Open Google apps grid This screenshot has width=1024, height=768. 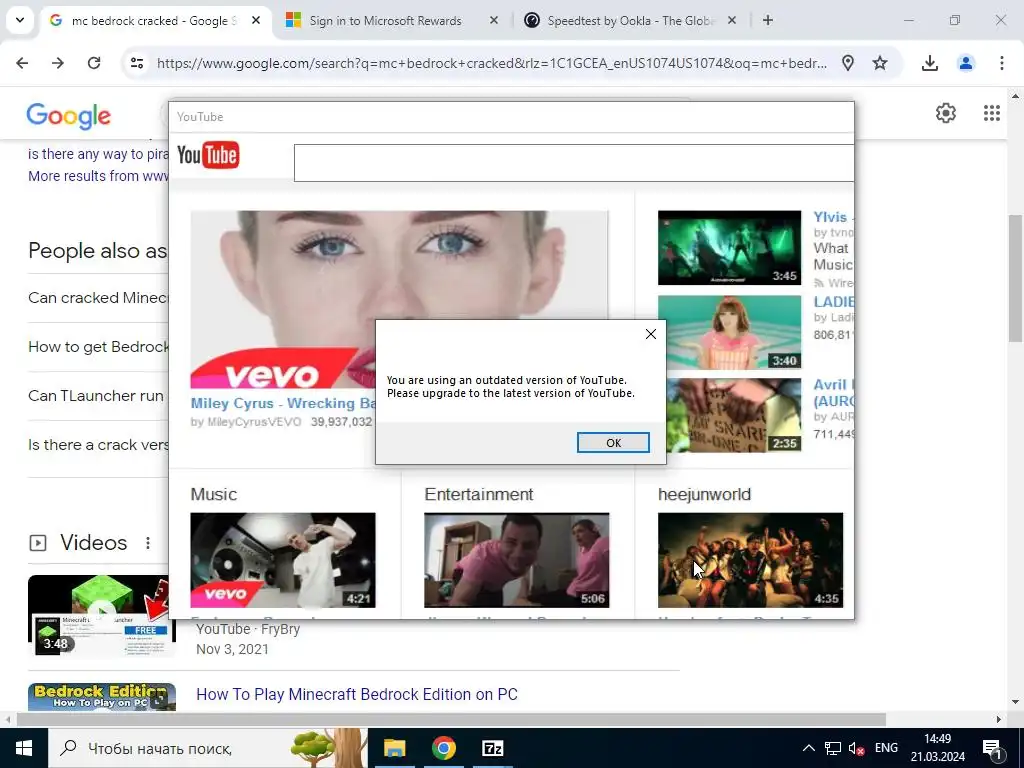tap(991, 113)
